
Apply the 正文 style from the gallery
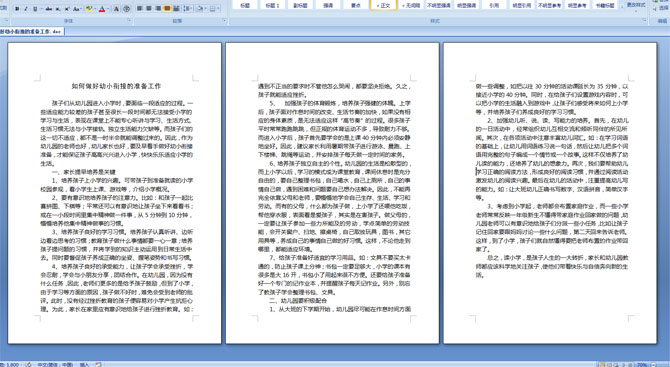coord(384,5)
